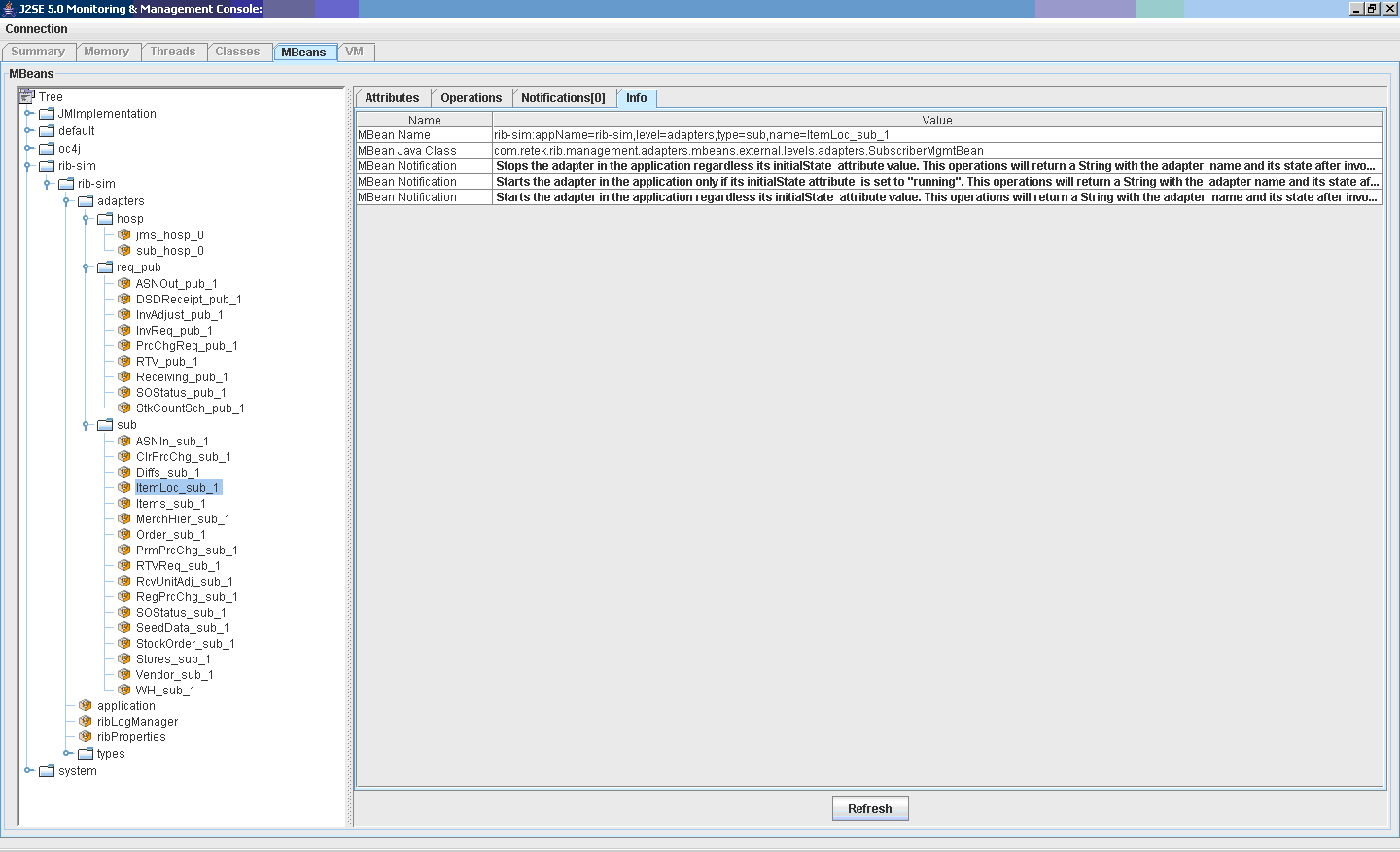The height and width of the screenshot is (852, 1400).
Task: Switch to the Summary tab
Action: [39, 52]
